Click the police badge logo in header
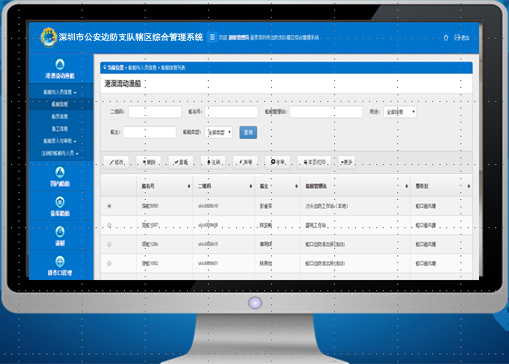 pyautogui.click(x=48, y=37)
